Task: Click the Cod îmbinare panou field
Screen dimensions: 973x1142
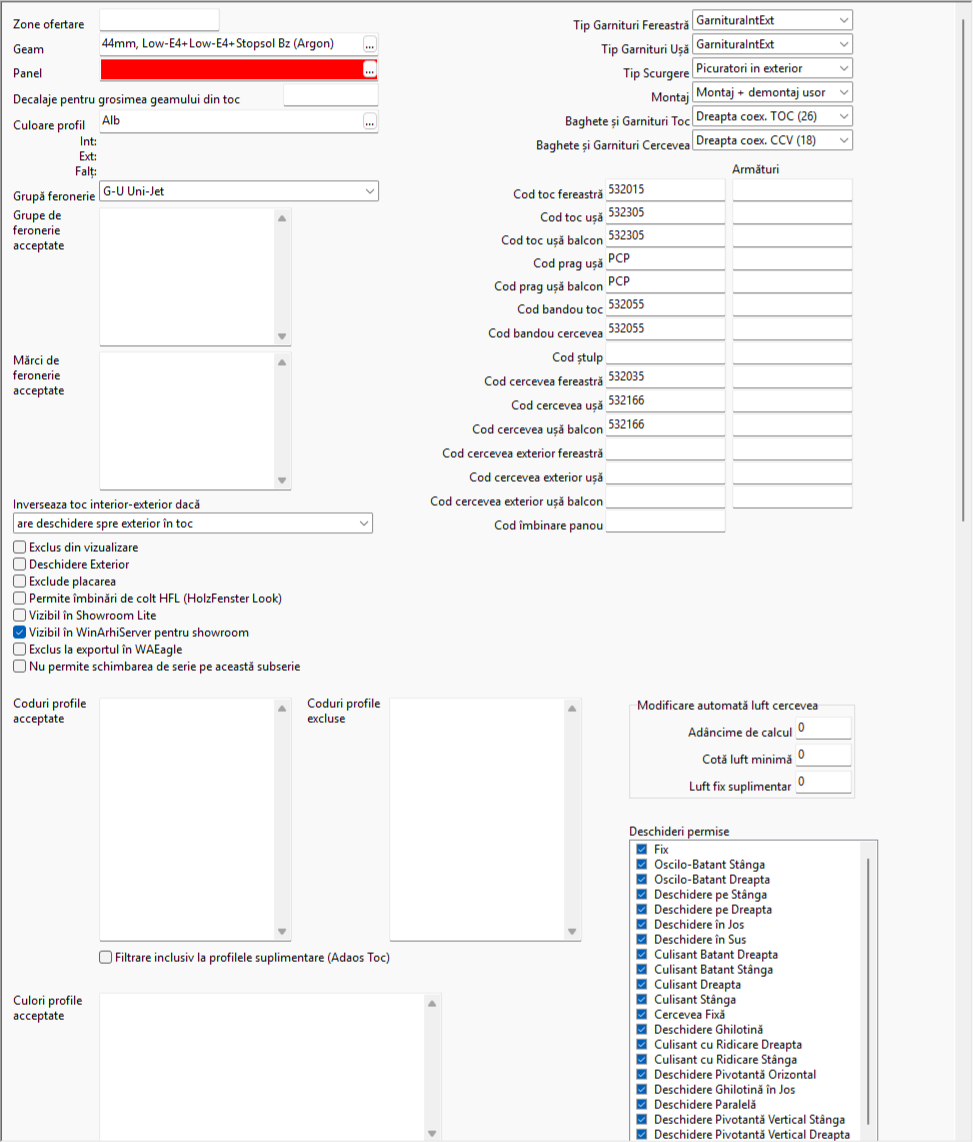Action: [x=665, y=521]
